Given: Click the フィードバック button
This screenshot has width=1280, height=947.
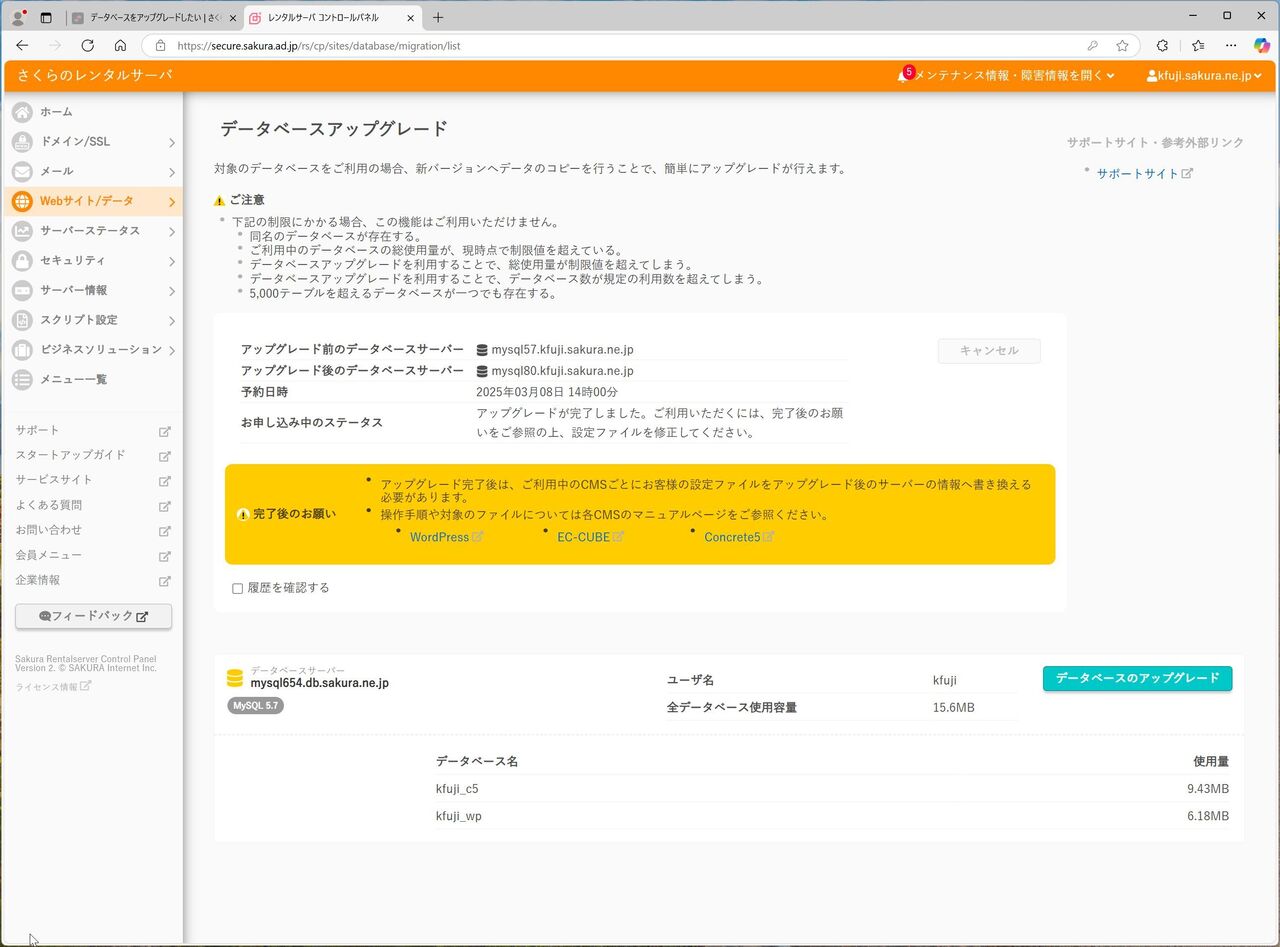Looking at the screenshot, I should coord(93,616).
